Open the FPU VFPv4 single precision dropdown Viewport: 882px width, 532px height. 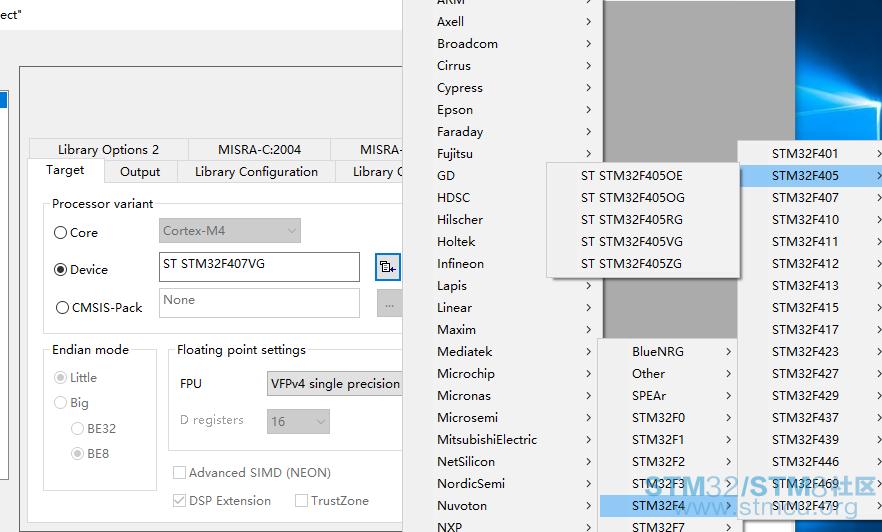(335, 384)
